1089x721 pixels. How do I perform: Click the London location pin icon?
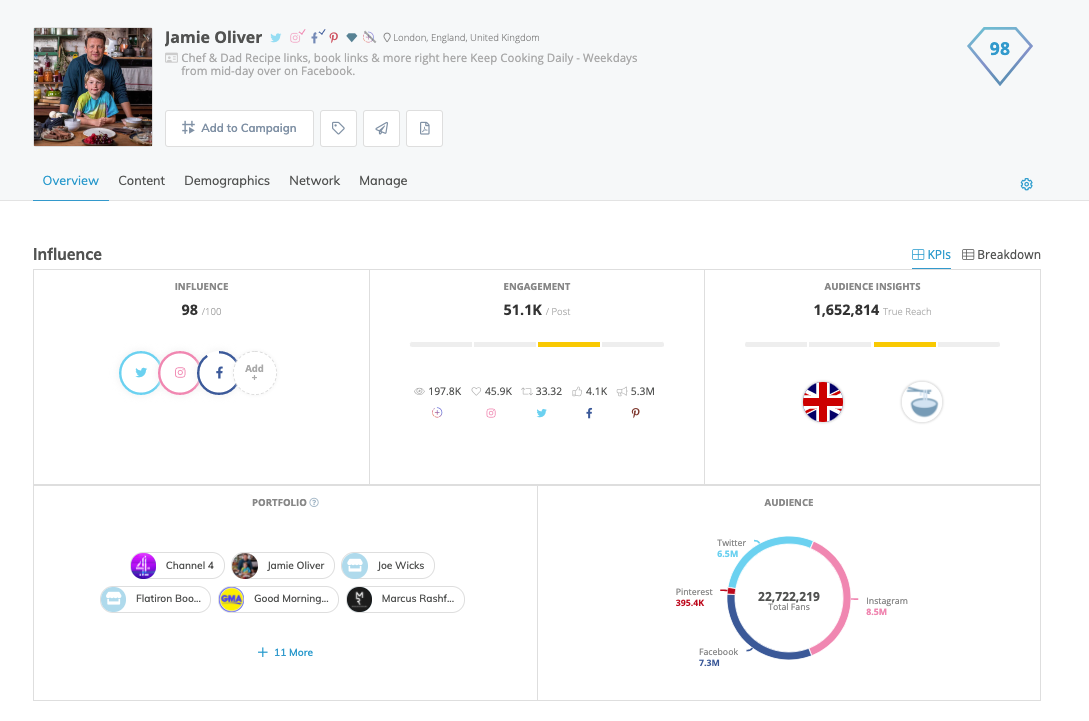pos(387,38)
